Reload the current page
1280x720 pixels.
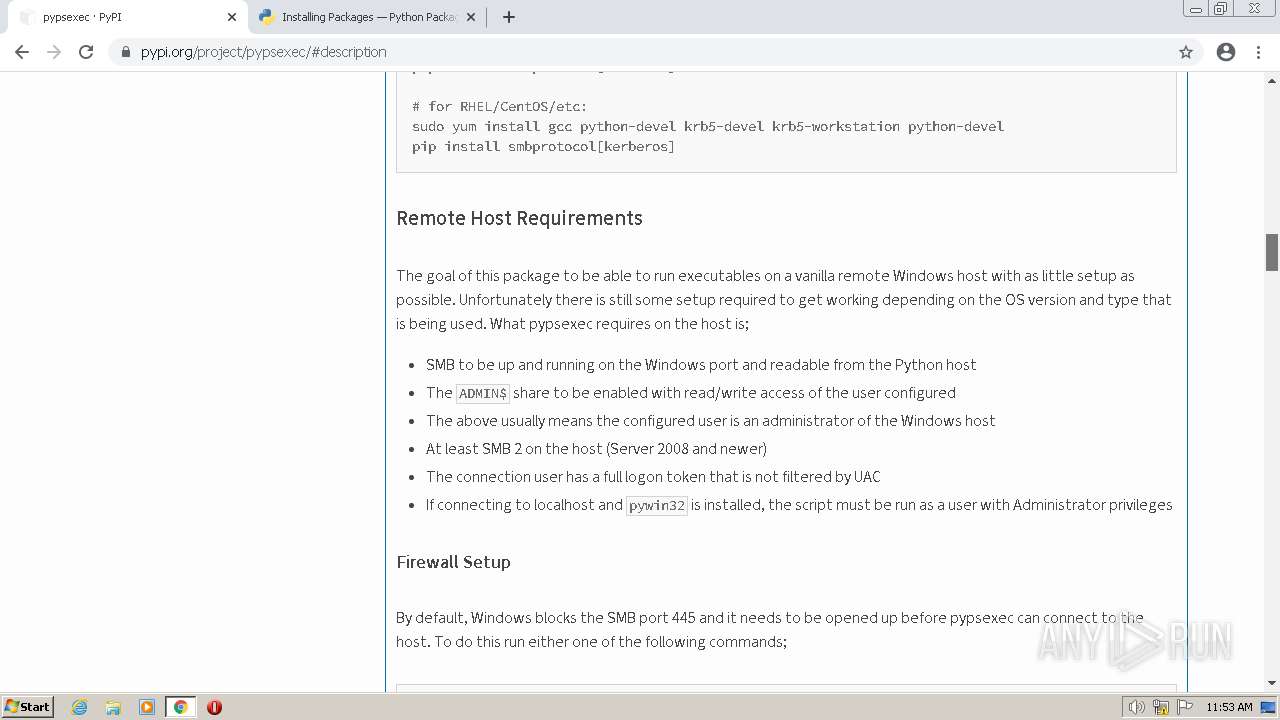tap(86, 52)
